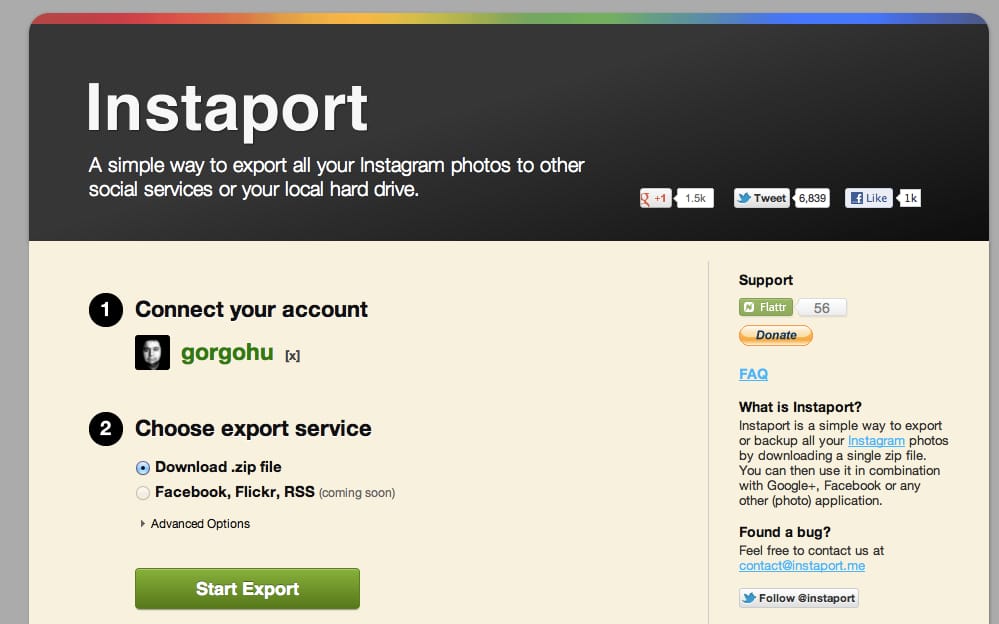Click the green Flattr button
The width and height of the screenshot is (999, 624).
tap(766, 307)
